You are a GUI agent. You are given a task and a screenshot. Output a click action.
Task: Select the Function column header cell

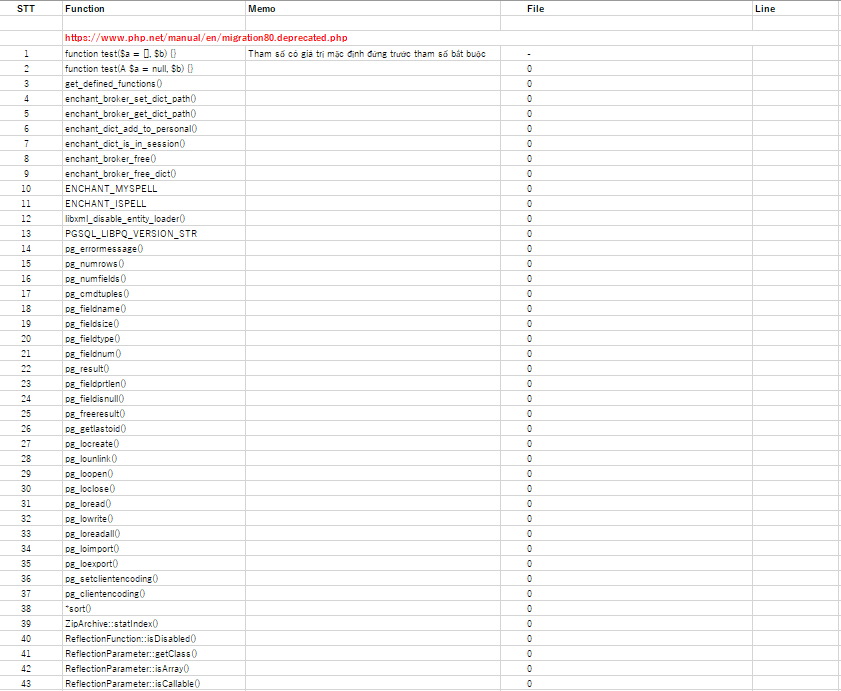coord(85,9)
